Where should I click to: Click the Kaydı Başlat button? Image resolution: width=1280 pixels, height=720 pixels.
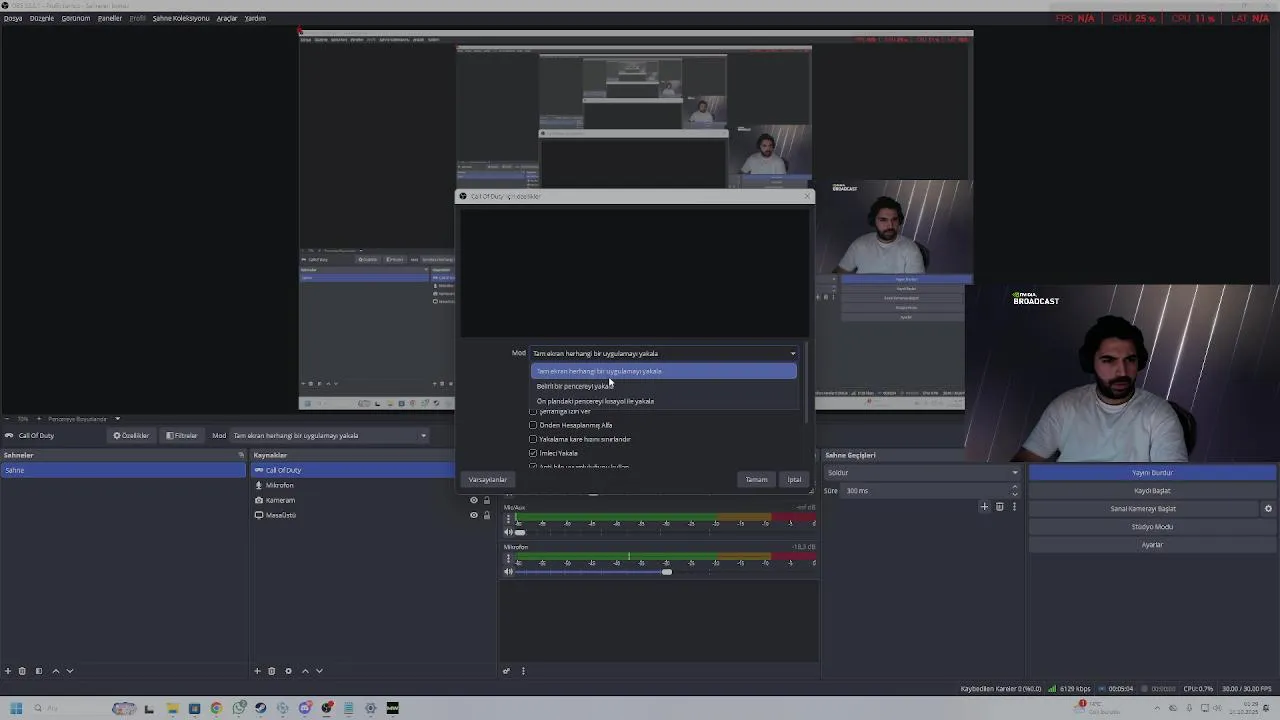1152,490
